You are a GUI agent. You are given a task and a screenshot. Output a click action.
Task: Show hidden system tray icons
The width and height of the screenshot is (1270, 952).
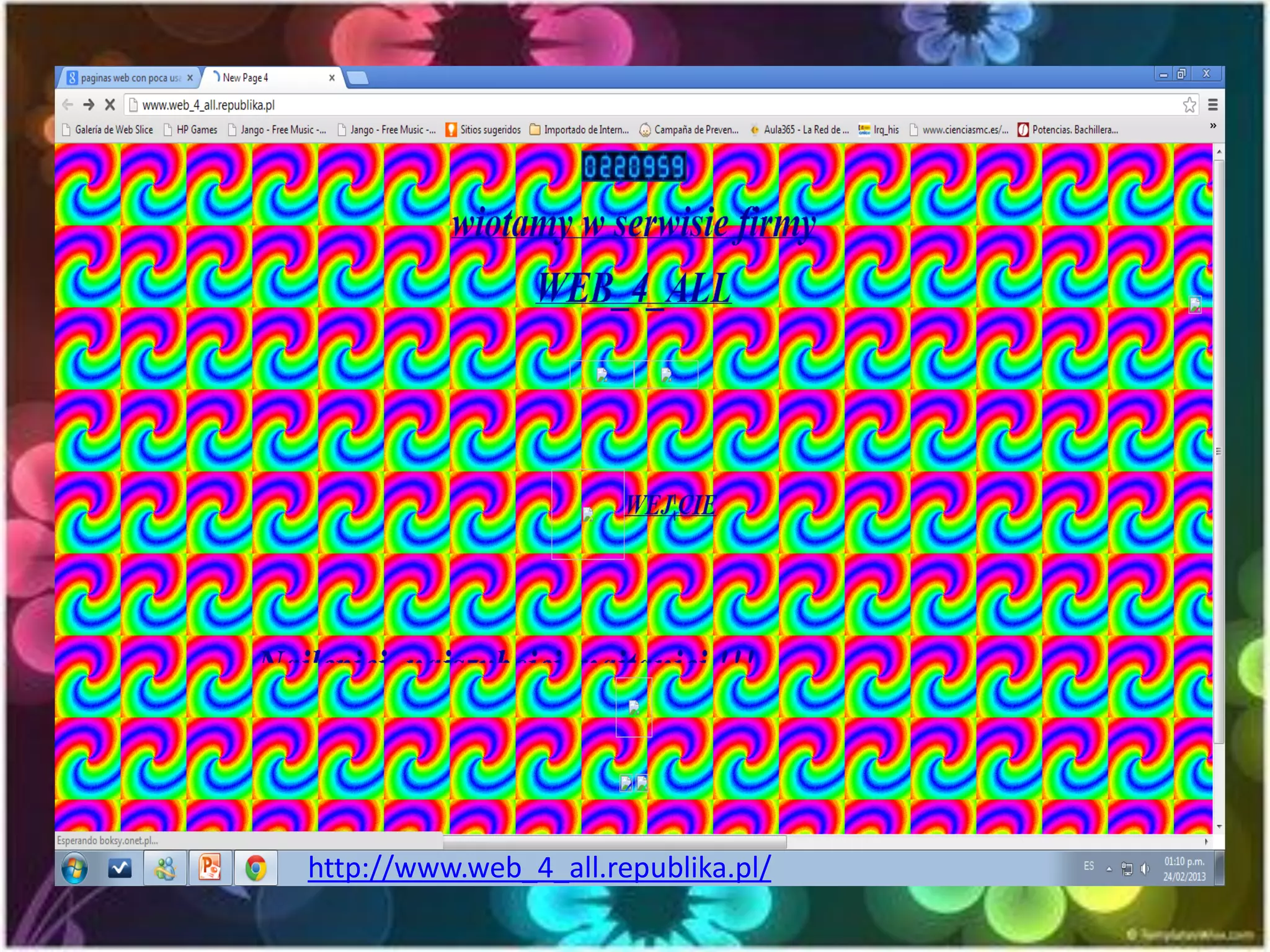(1109, 869)
